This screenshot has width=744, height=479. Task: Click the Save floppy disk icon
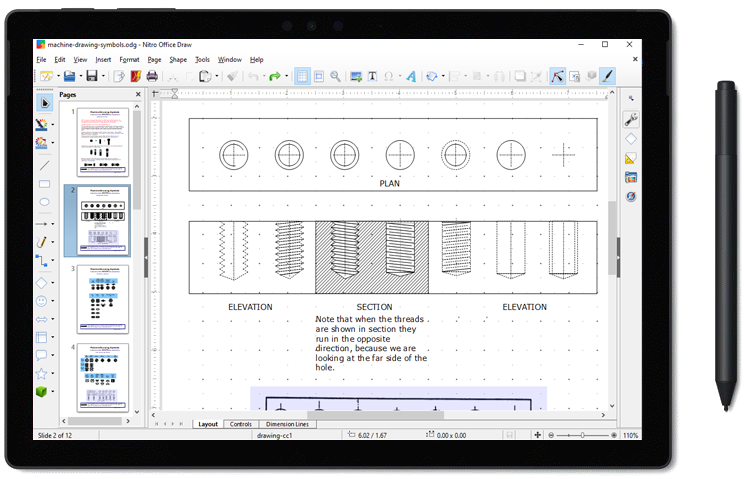point(92,76)
